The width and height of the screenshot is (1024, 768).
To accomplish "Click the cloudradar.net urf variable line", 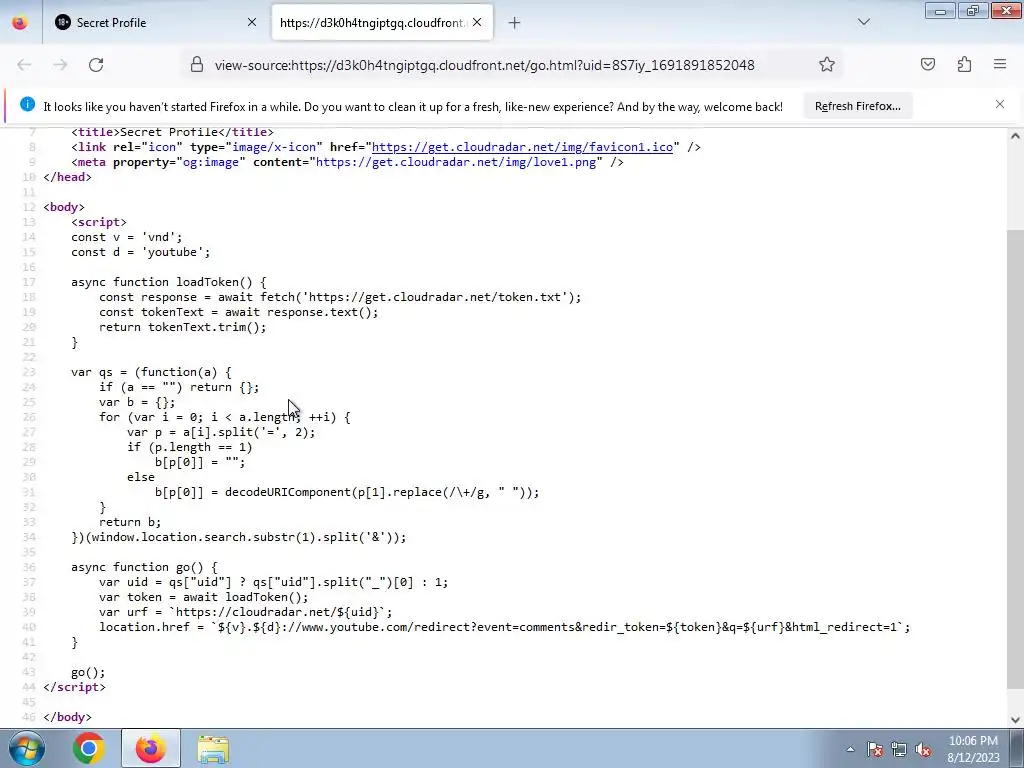I will pyautogui.click(x=246, y=612).
